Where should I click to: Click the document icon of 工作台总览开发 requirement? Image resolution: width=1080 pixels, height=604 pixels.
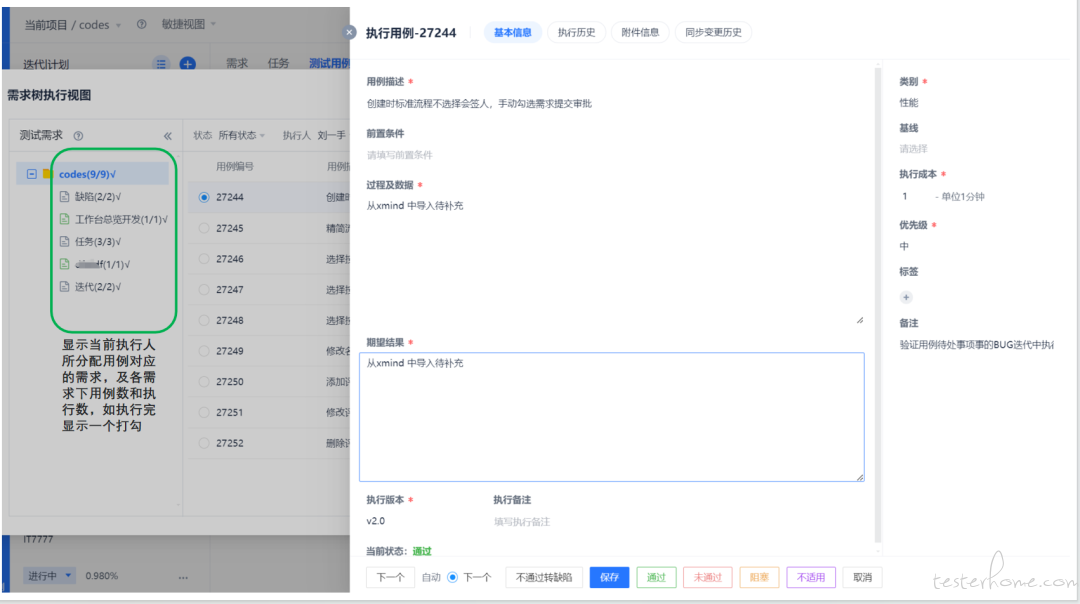pyautogui.click(x=65, y=219)
